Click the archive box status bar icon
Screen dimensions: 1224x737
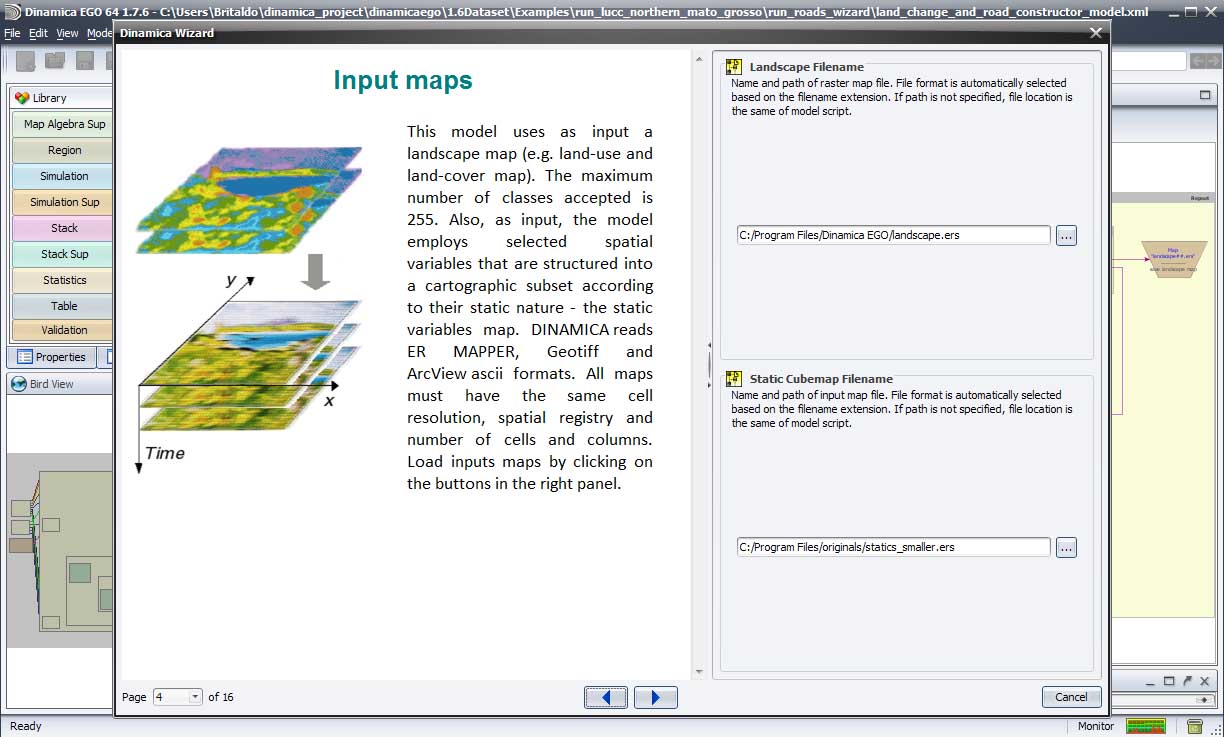tap(1195, 726)
